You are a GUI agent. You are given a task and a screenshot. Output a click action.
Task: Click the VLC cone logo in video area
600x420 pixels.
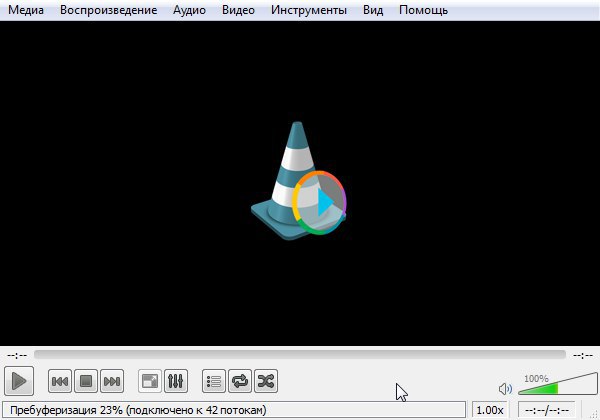(x=298, y=181)
